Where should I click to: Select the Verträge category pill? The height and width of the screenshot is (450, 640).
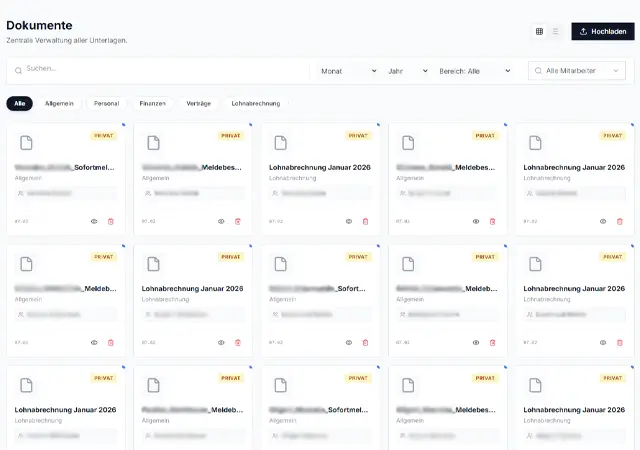198,103
